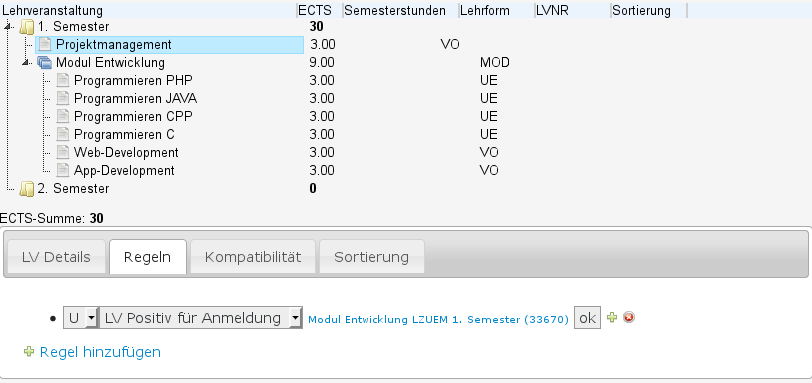Collapse the Modul Entwicklung node
Image resolution: width=812 pixels, height=383 pixels.
click(25, 63)
